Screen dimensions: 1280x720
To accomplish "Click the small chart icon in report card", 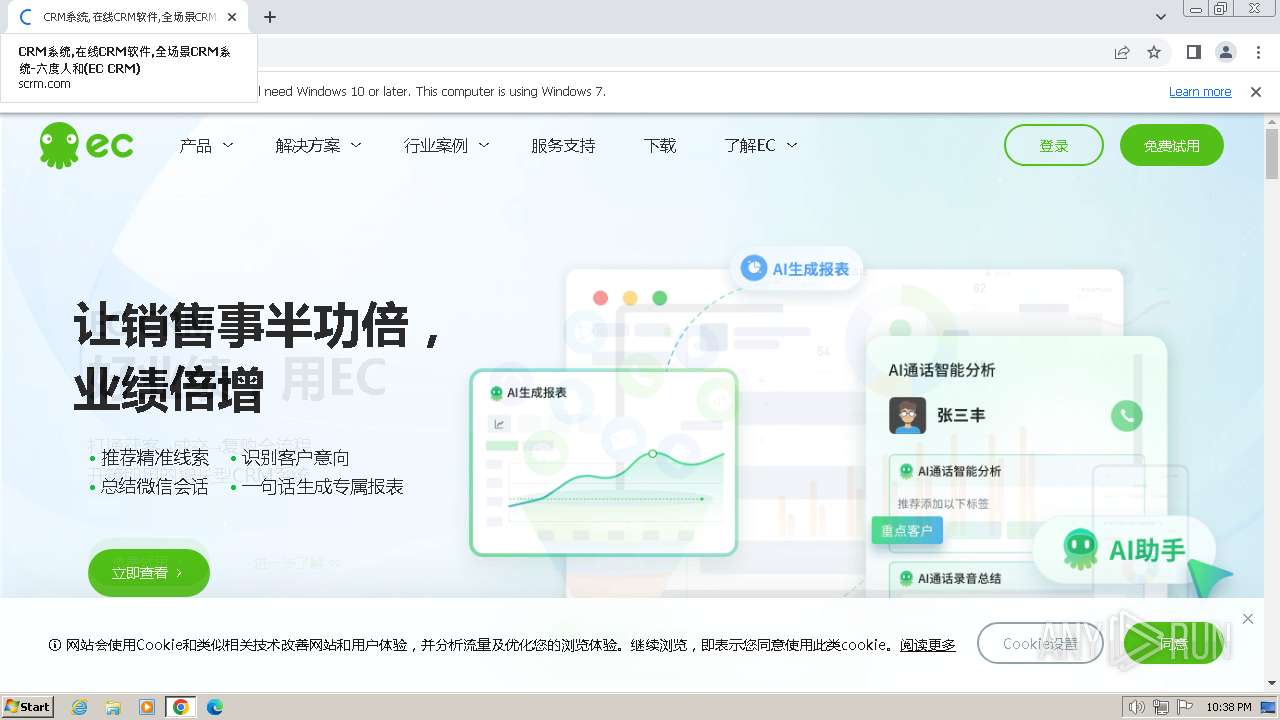I will click(x=498, y=424).
